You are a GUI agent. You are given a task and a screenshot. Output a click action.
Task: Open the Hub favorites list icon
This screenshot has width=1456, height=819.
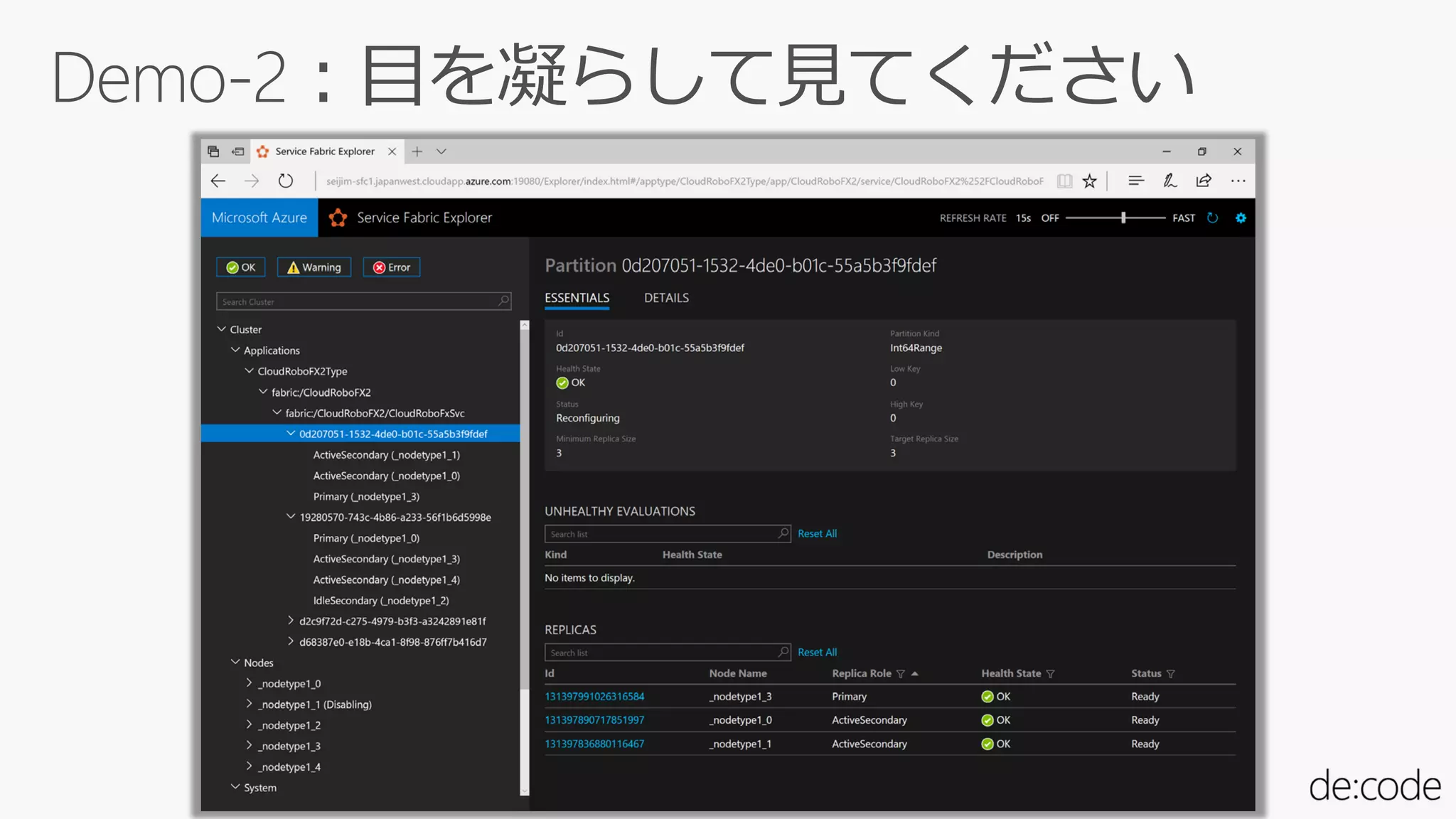pyautogui.click(x=1136, y=181)
